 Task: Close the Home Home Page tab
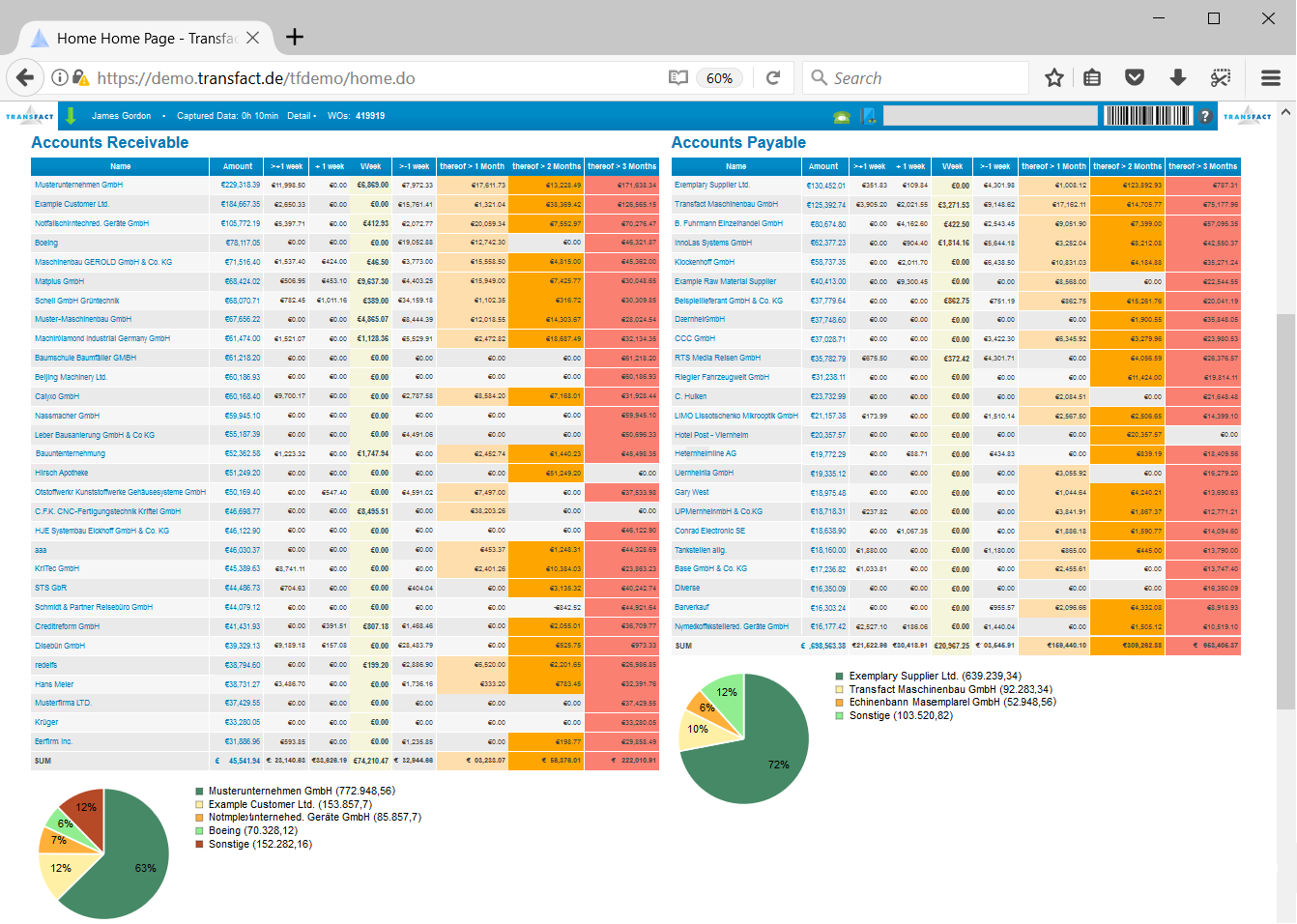pos(252,38)
